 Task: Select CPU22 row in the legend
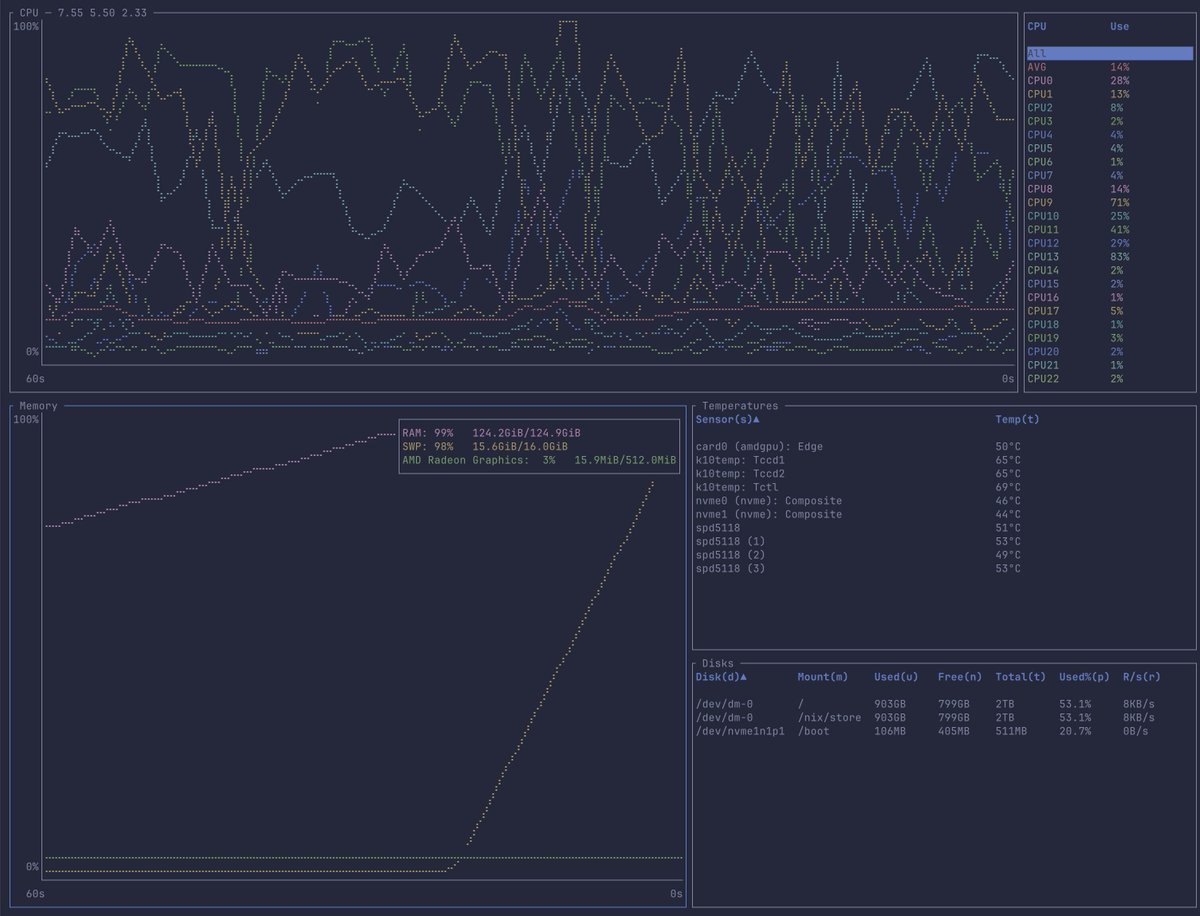(1108, 378)
